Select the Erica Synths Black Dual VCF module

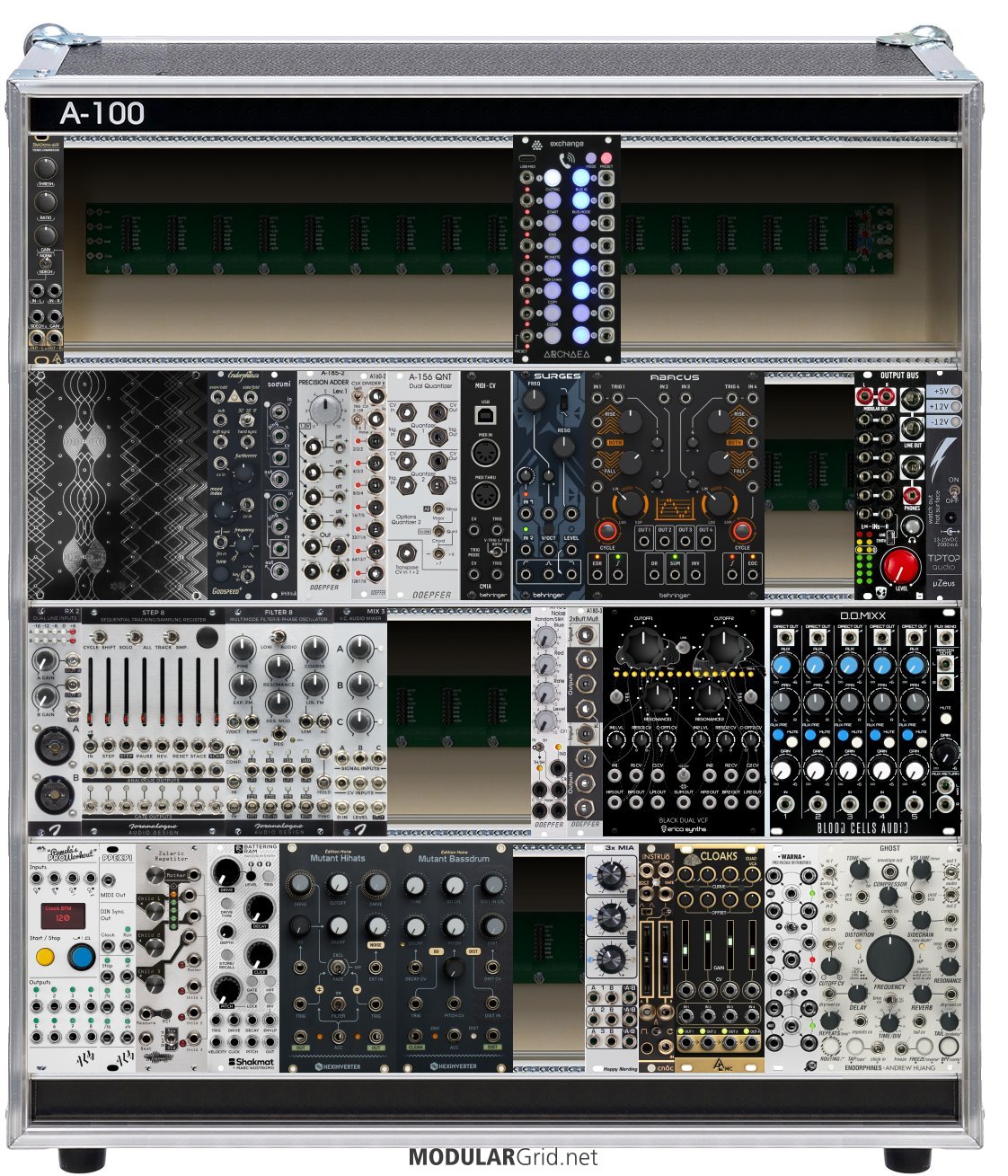click(x=684, y=722)
